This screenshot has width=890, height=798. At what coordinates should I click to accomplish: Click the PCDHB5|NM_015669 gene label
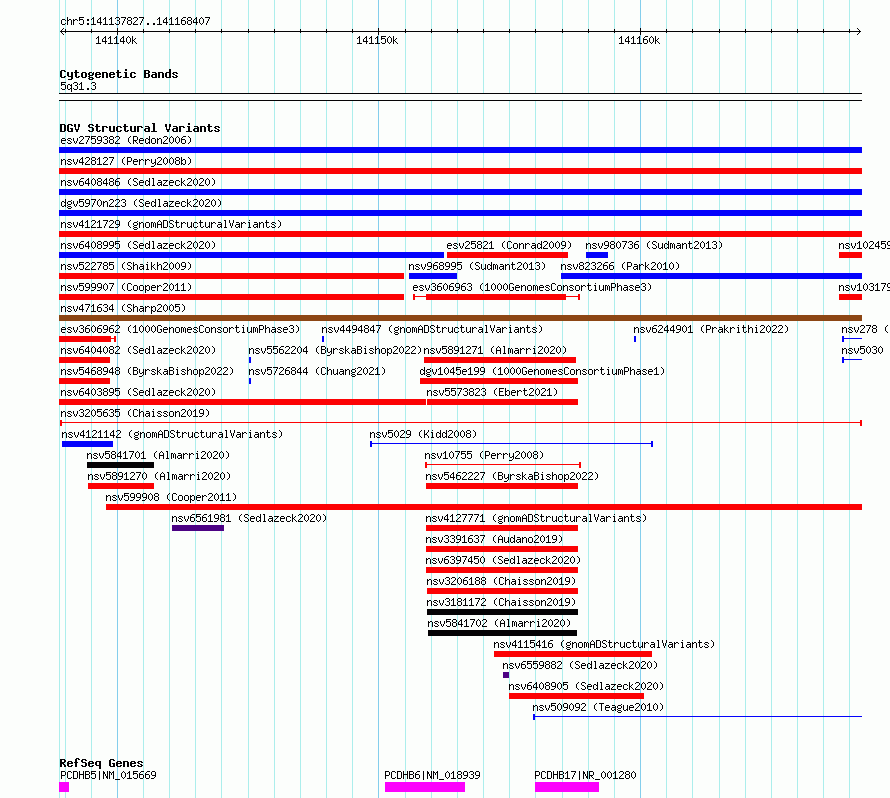click(x=108, y=775)
